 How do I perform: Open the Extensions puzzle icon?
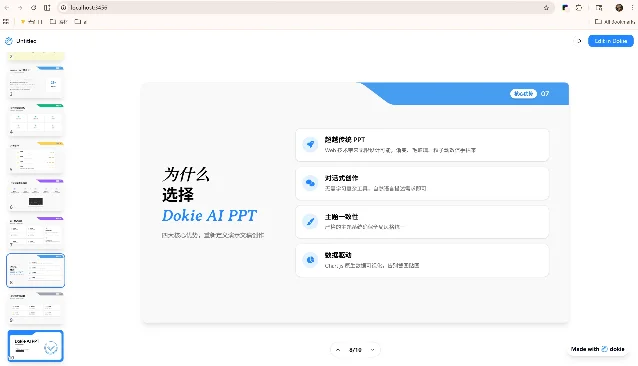(x=579, y=8)
